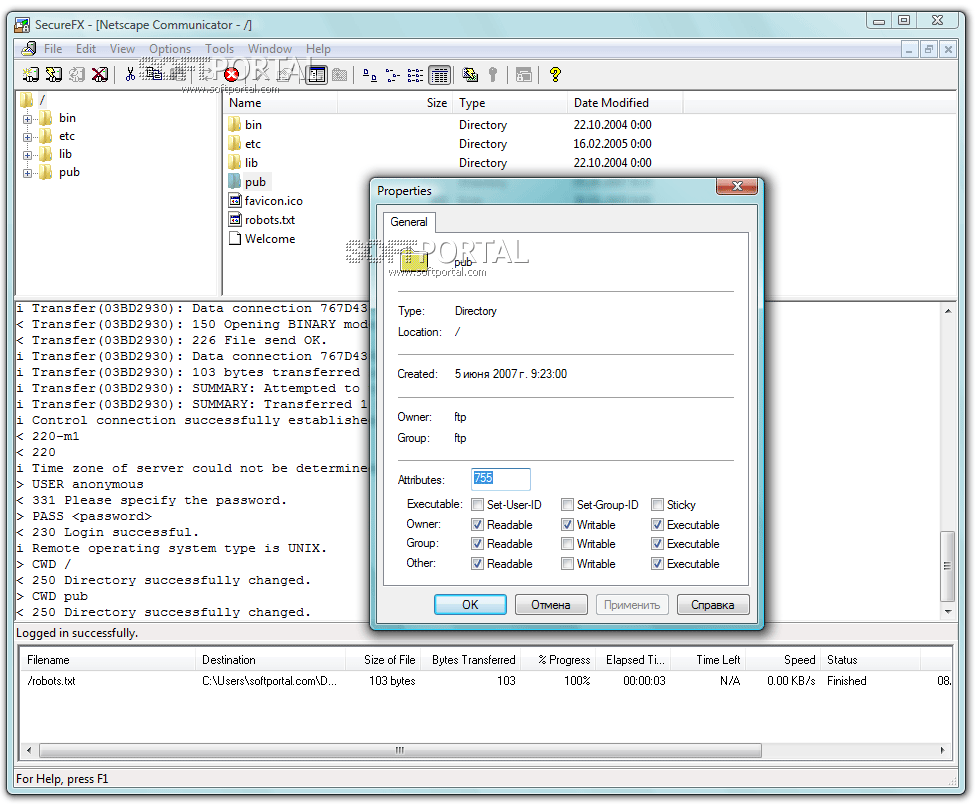Select the /robots.txt transfer queue row

486,681
